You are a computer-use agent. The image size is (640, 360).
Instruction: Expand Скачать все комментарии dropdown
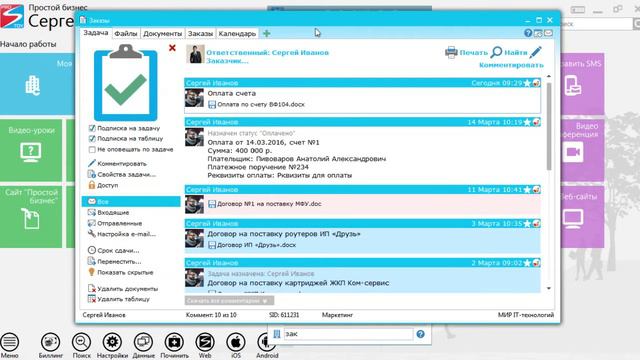click(x=229, y=301)
